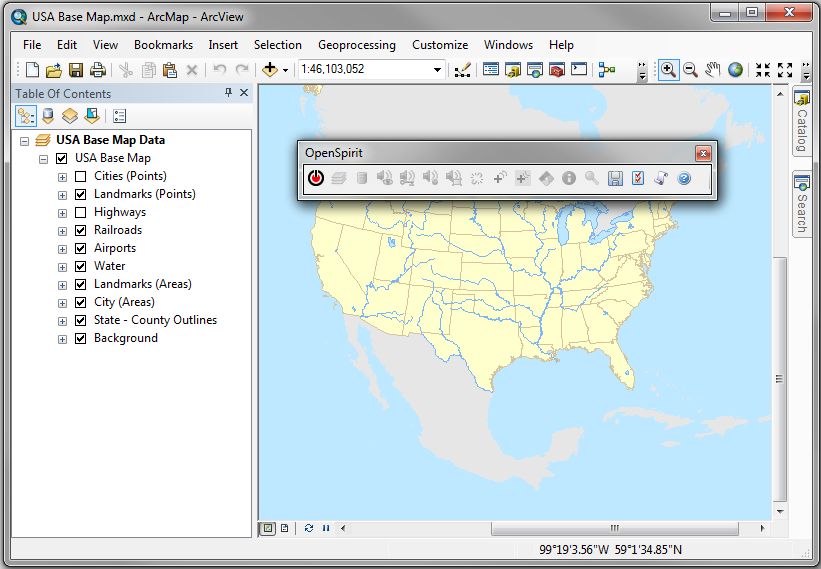Expand the Railroads layer node
821x569 pixels.
pyautogui.click(x=62, y=231)
